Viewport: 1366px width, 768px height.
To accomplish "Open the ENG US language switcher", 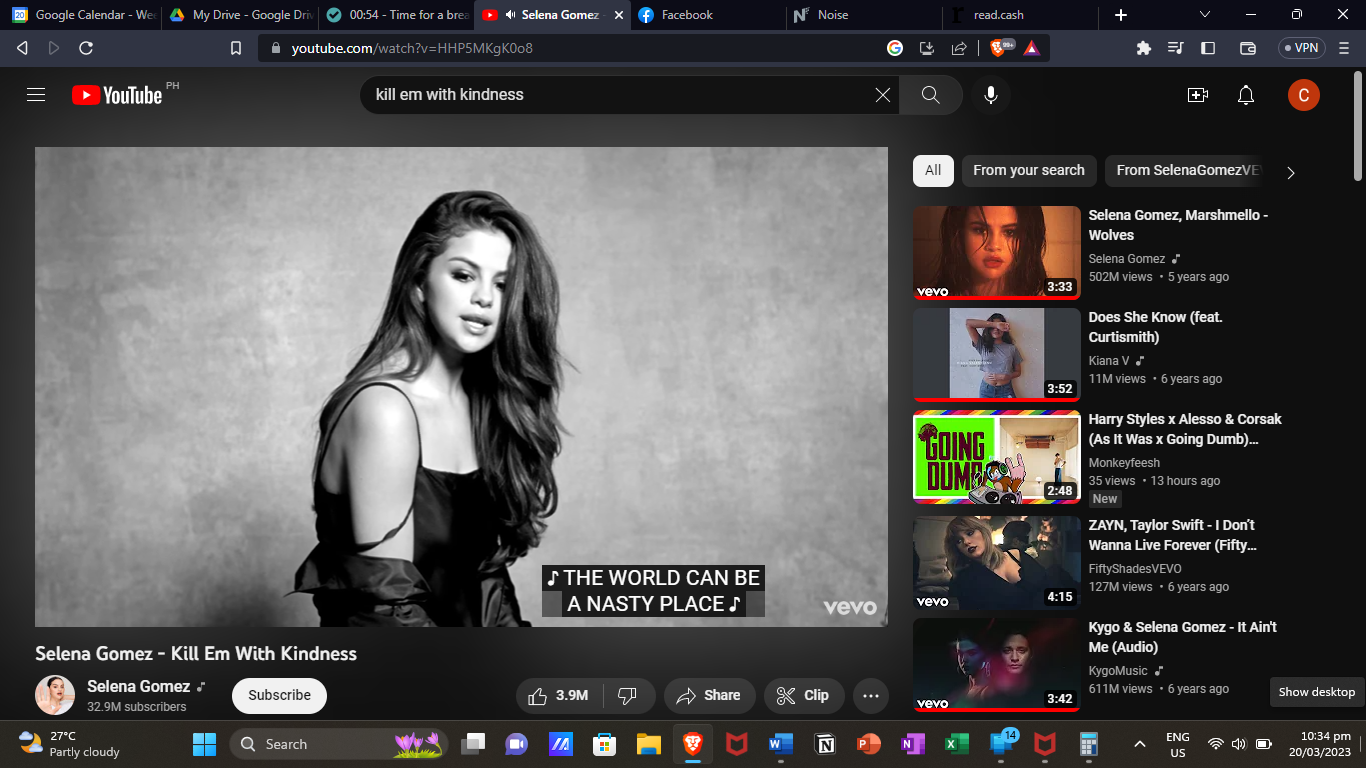I will point(1178,744).
